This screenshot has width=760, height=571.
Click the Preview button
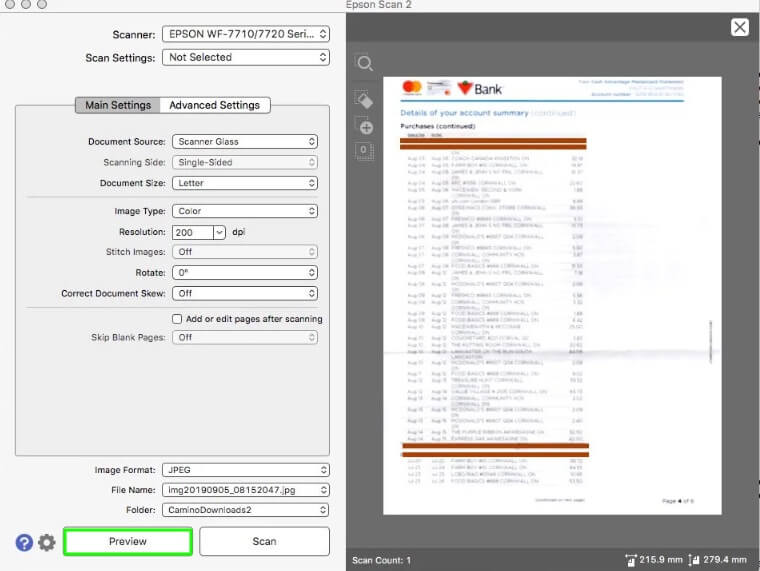[128, 542]
